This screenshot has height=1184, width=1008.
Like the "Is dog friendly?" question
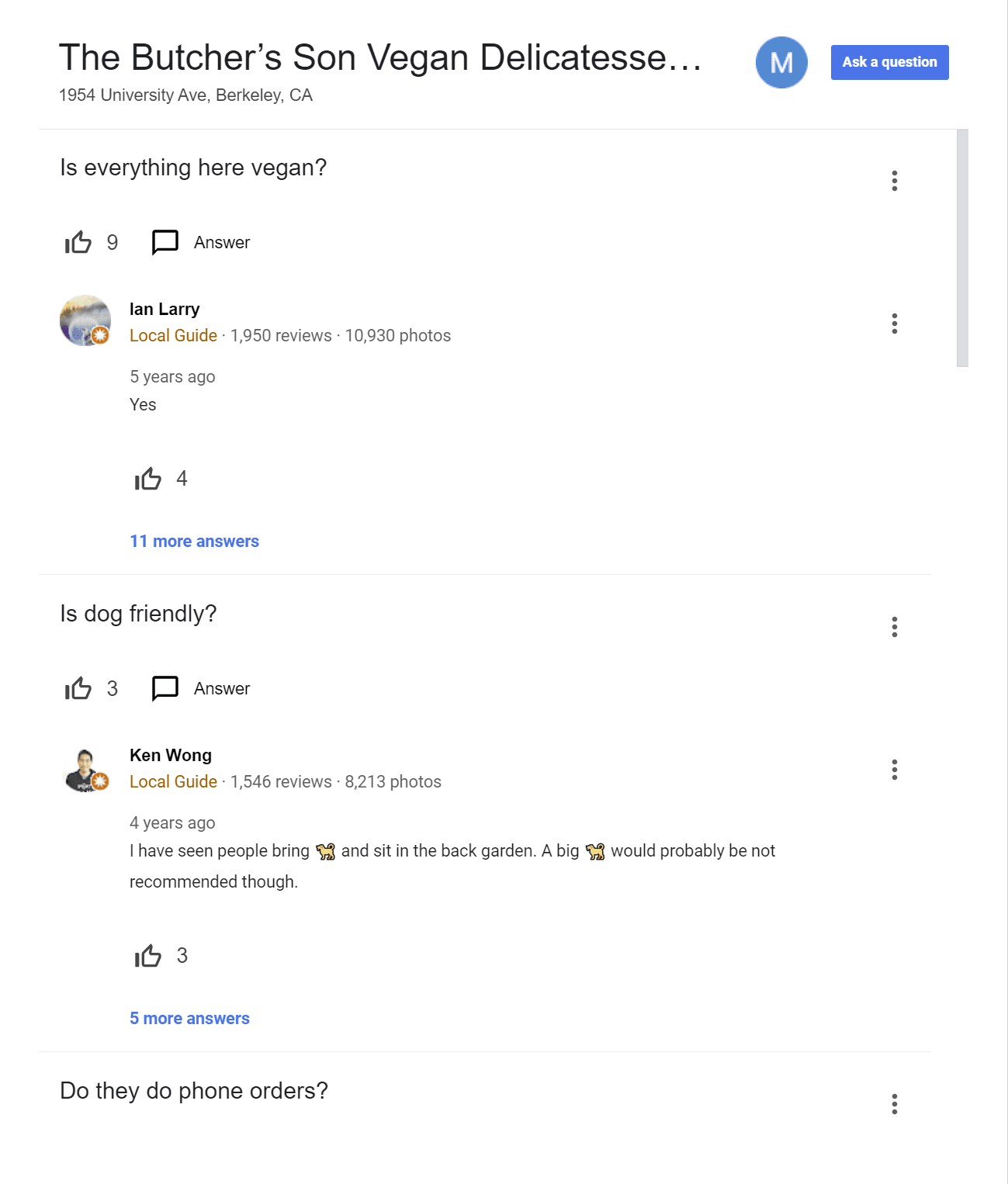coord(78,689)
